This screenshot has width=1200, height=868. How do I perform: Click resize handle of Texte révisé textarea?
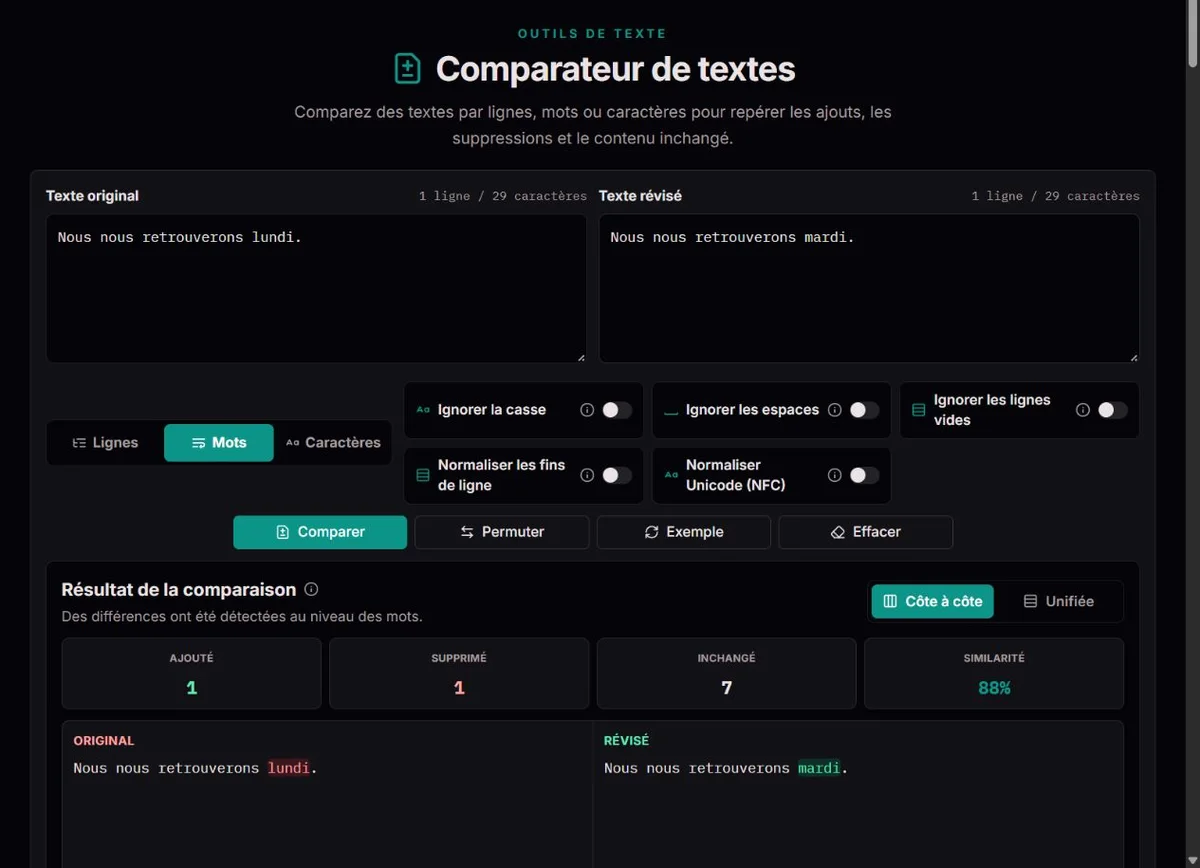coord(1133,356)
